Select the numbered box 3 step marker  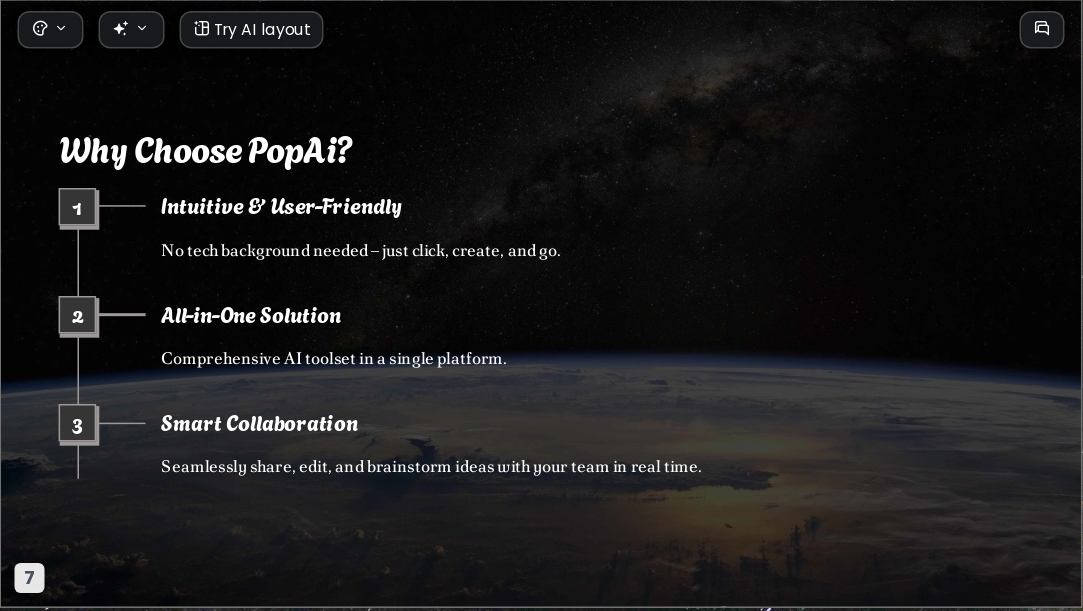click(78, 425)
